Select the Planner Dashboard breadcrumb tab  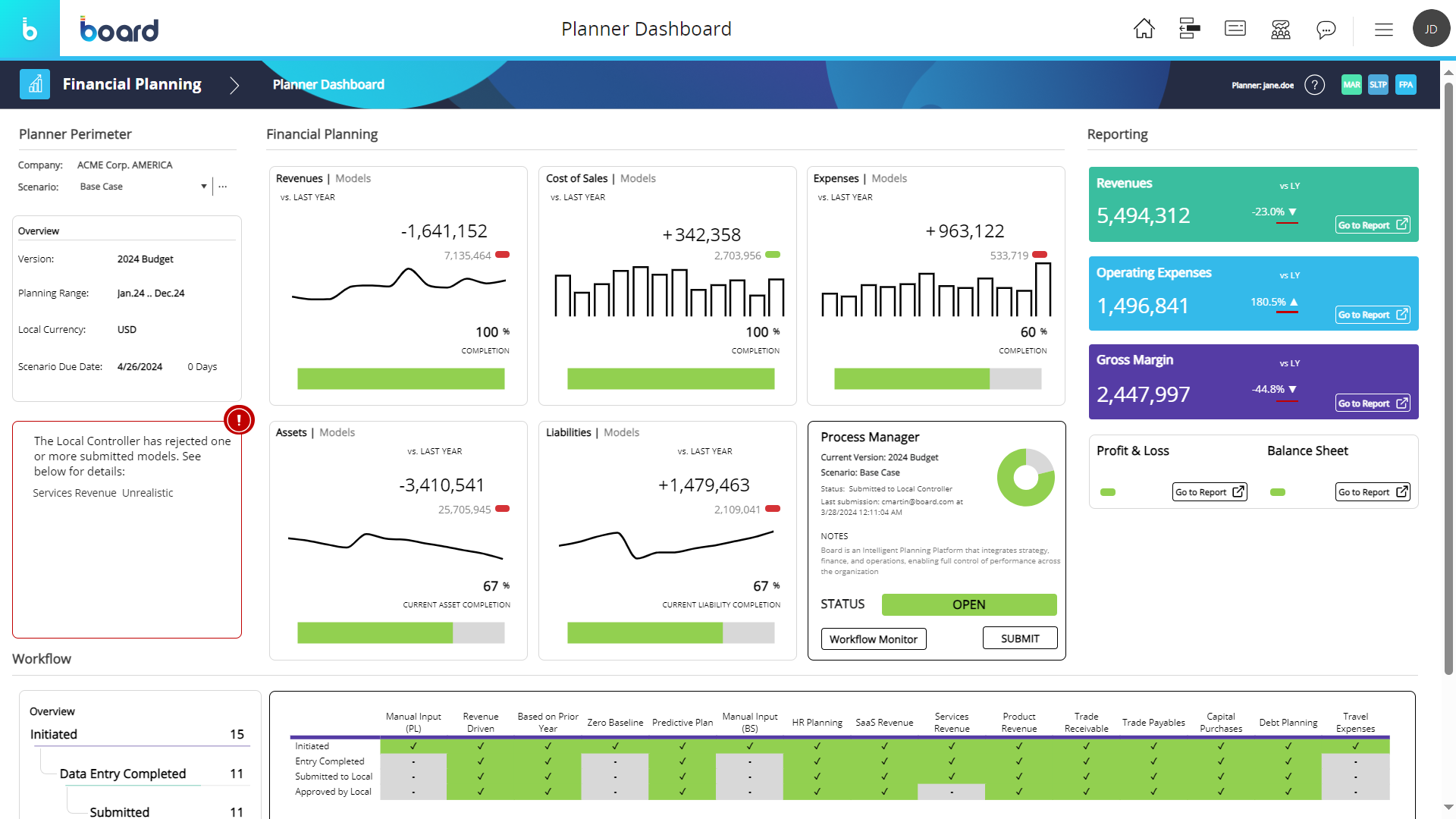point(328,84)
